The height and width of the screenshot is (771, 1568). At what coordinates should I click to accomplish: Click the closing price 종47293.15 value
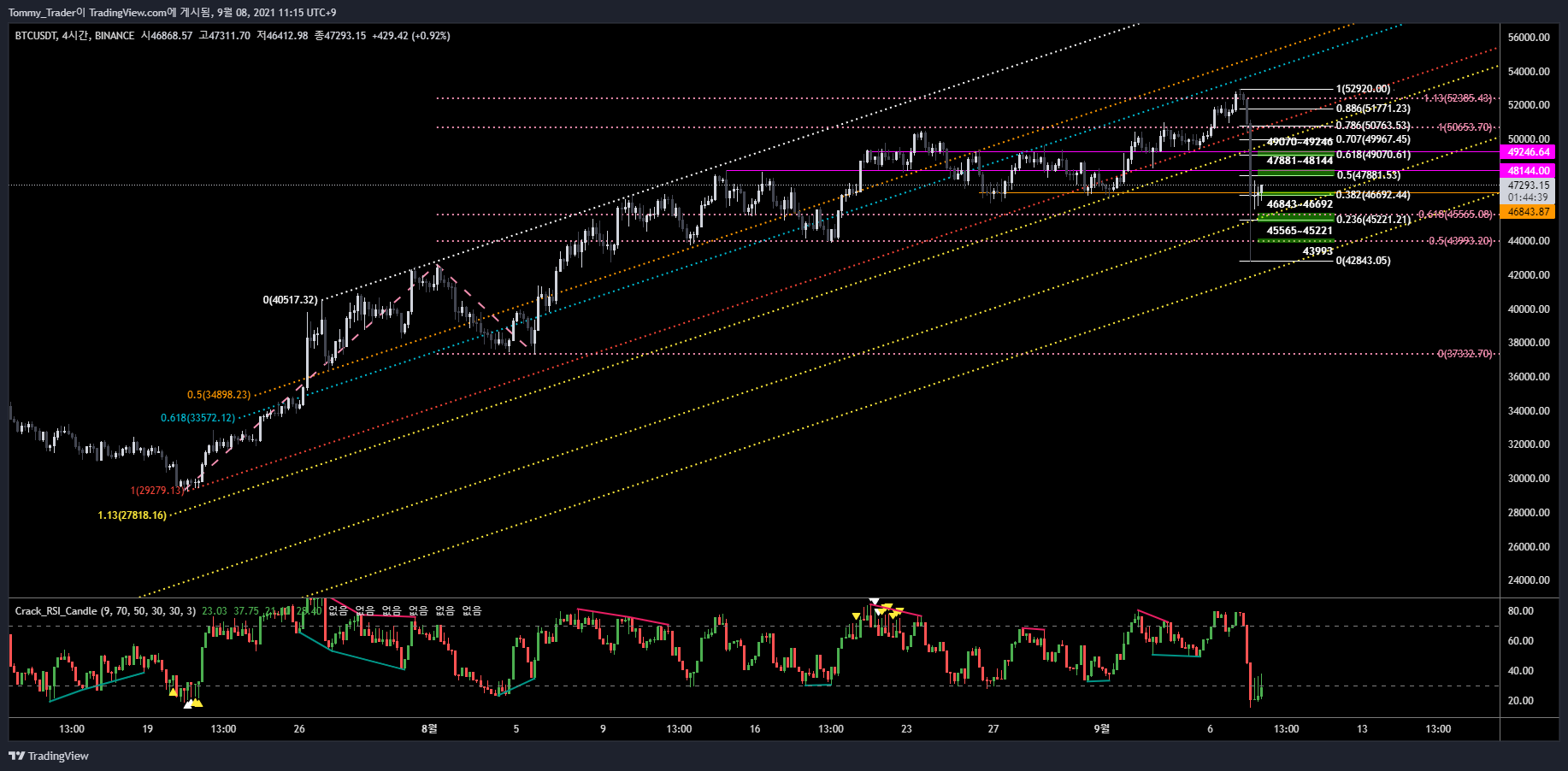click(x=340, y=36)
